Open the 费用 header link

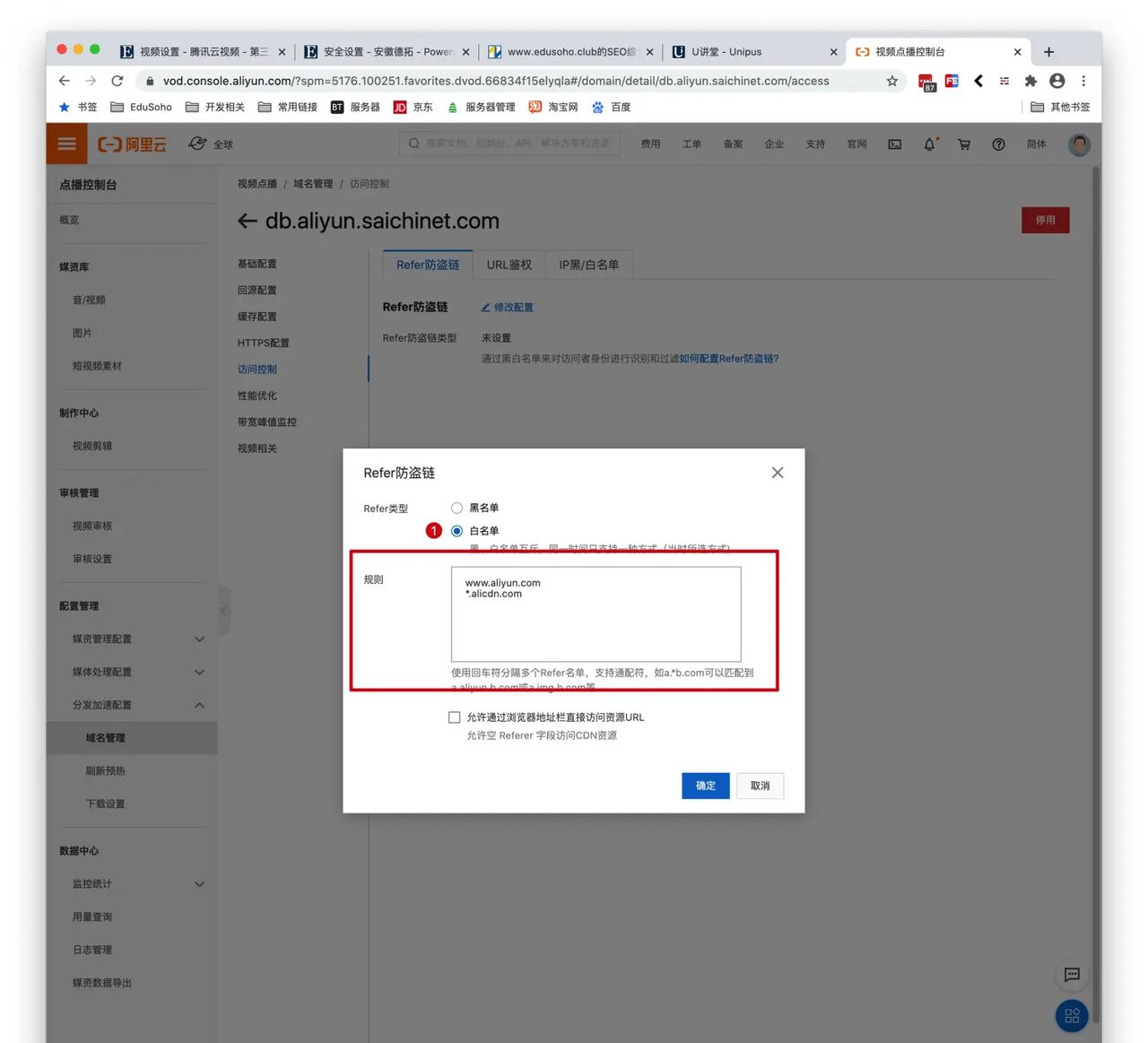click(650, 144)
